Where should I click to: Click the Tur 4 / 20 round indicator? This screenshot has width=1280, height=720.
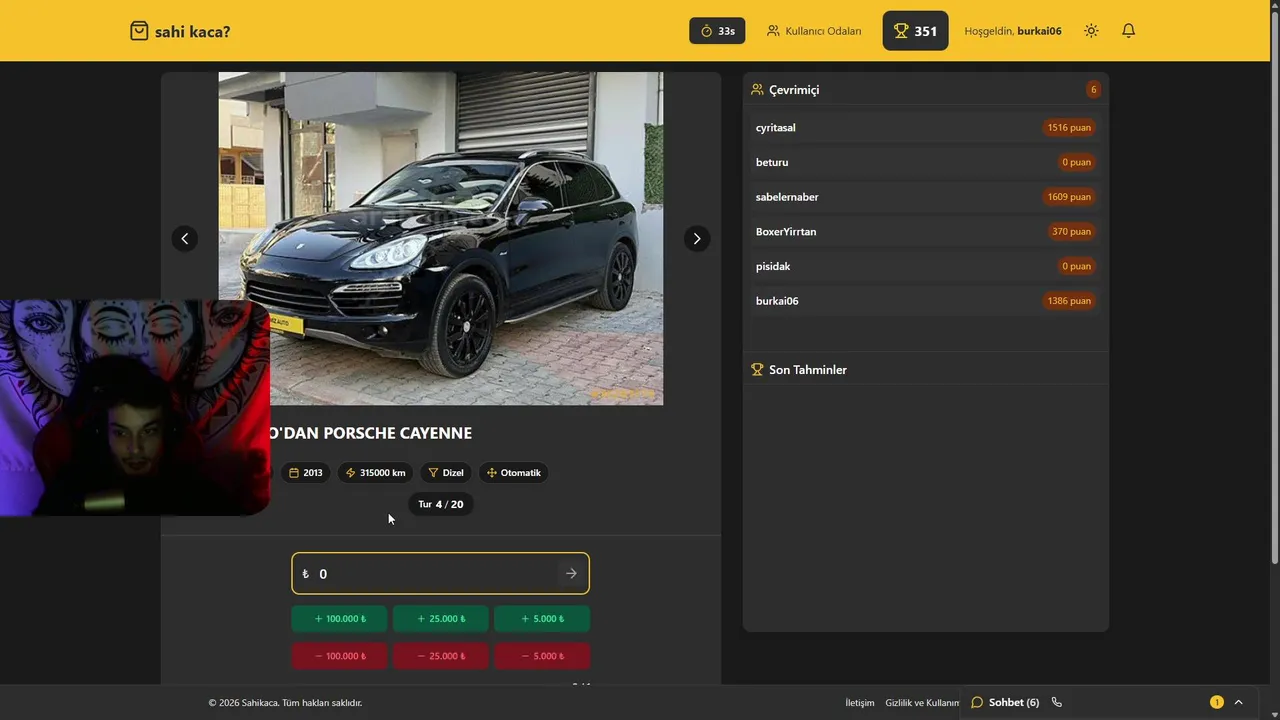441,504
